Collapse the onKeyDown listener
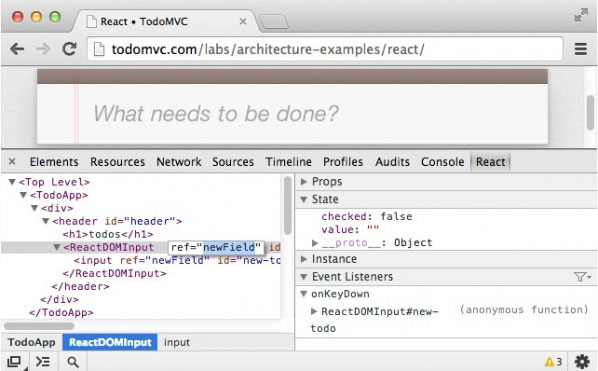Image resolution: width=598 pixels, height=371 pixels. 304,294
